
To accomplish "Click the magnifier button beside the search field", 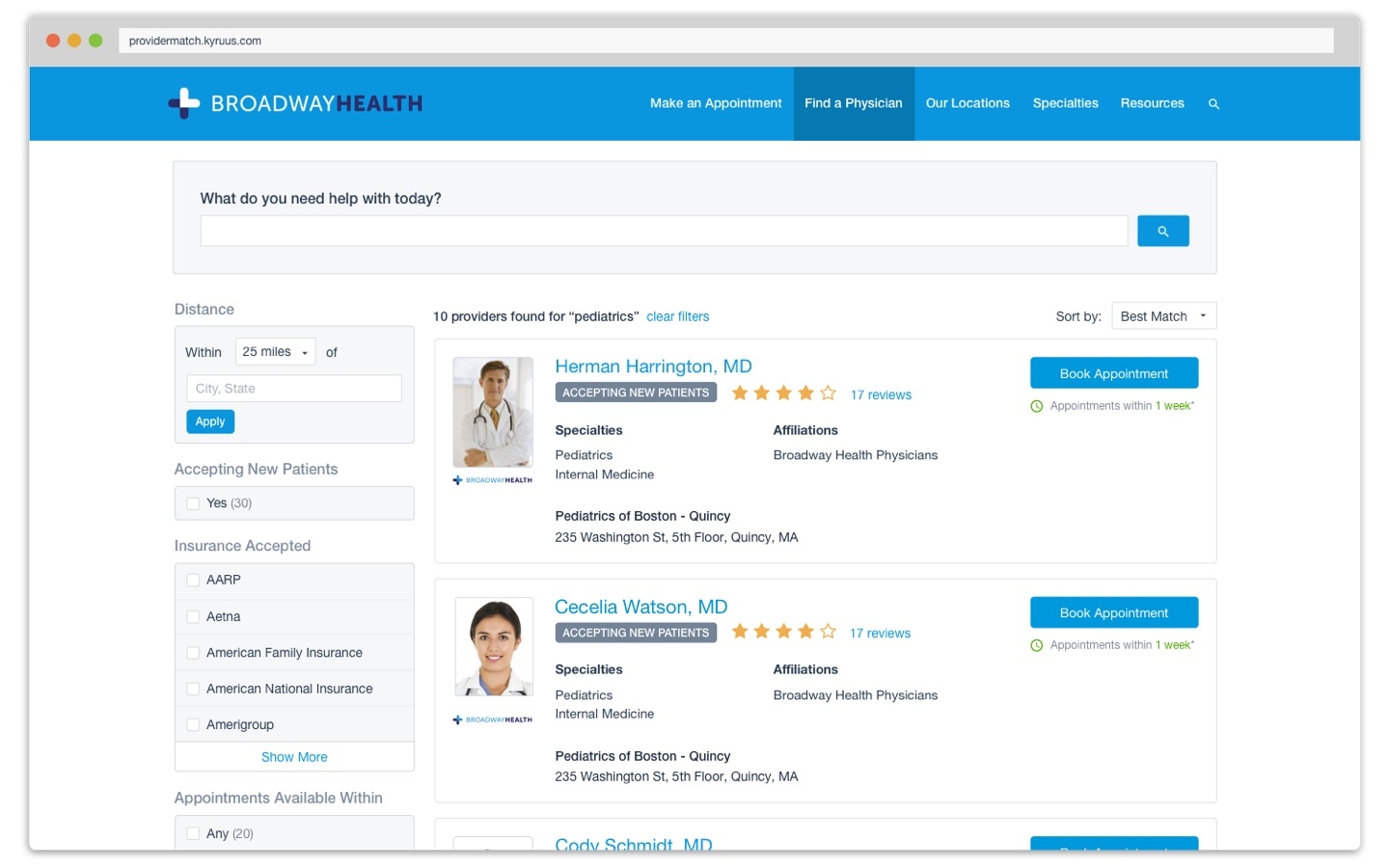I will [x=1162, y=231].
